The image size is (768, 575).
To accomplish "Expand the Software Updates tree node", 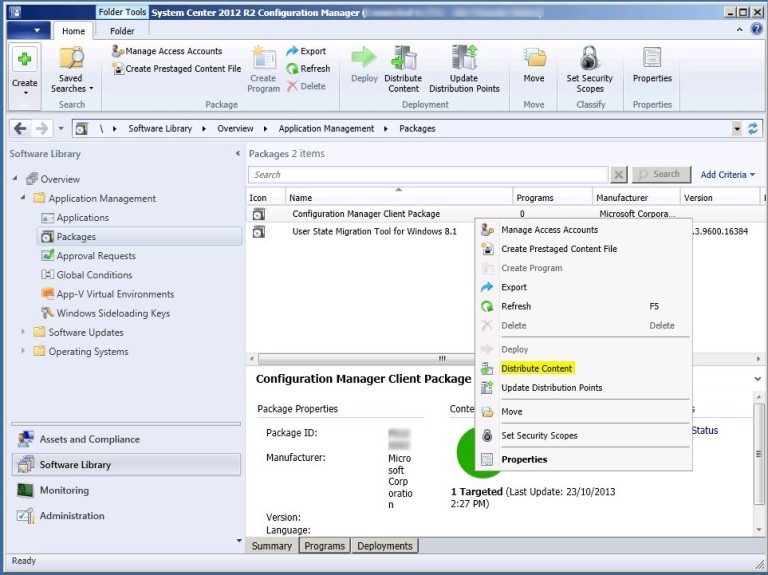I will point(24,332).
